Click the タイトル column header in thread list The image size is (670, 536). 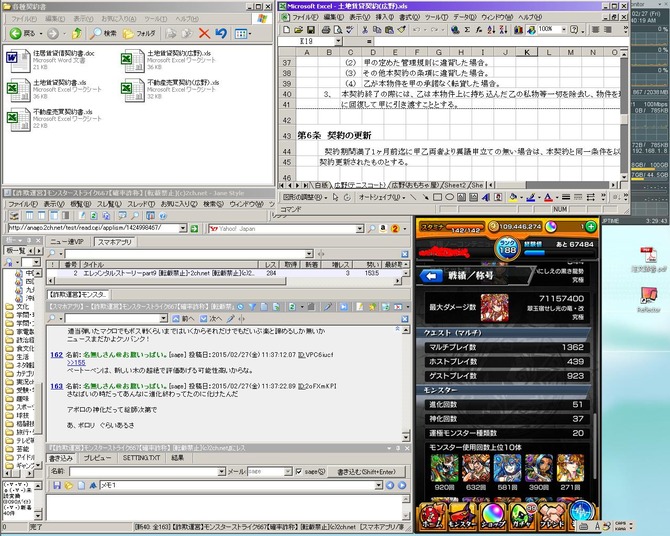tap(168, 265)
